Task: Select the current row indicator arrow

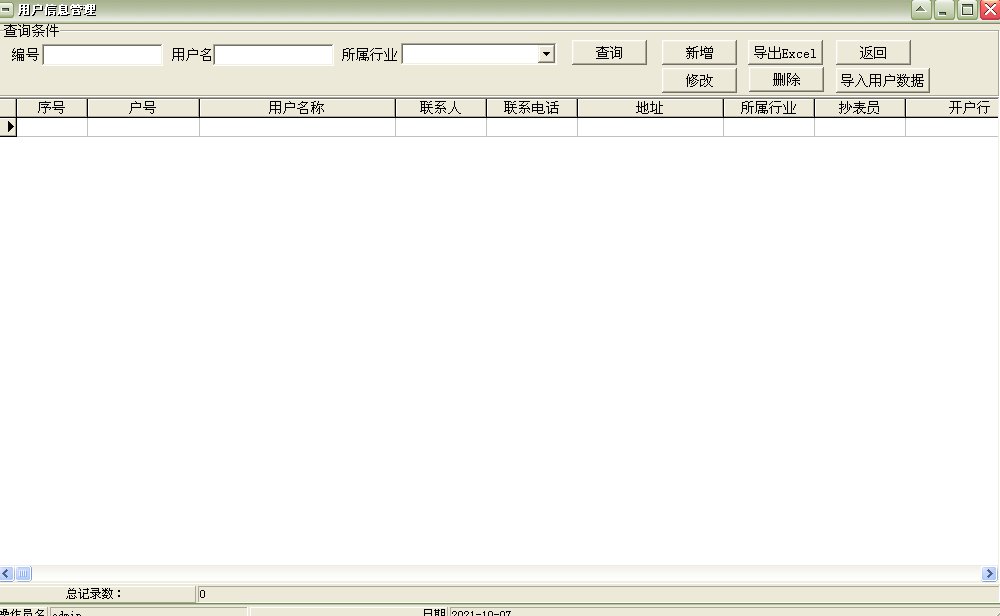Action: click(9, 127)
